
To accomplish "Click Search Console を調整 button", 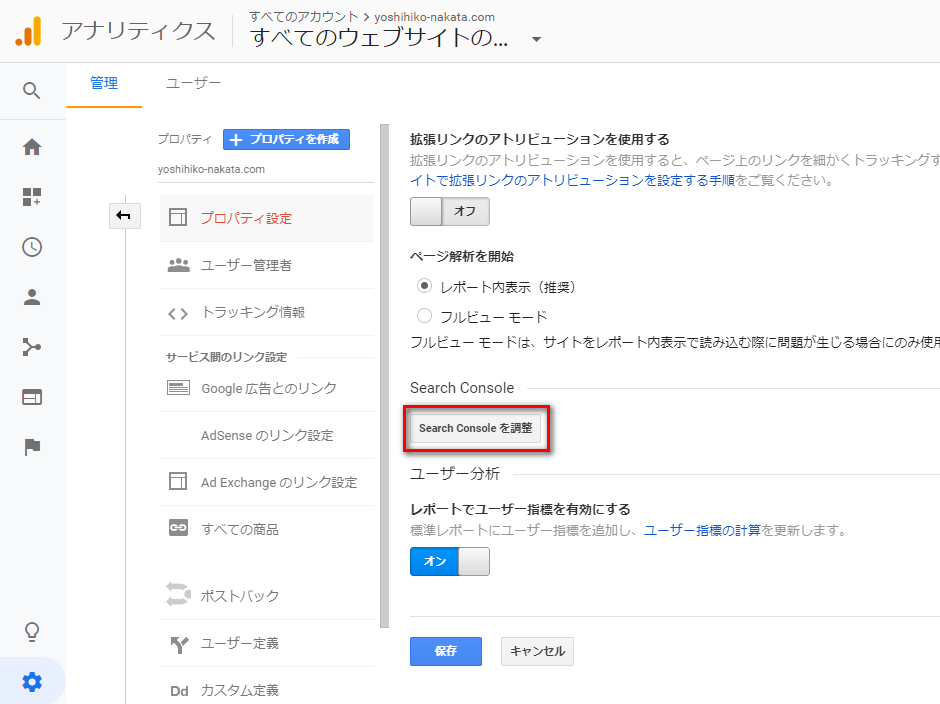I will tap(475, 428).
